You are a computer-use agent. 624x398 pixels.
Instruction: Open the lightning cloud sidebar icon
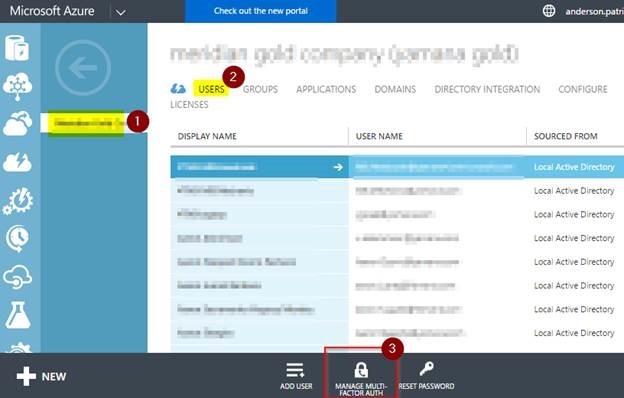click(x=18, y=162)
